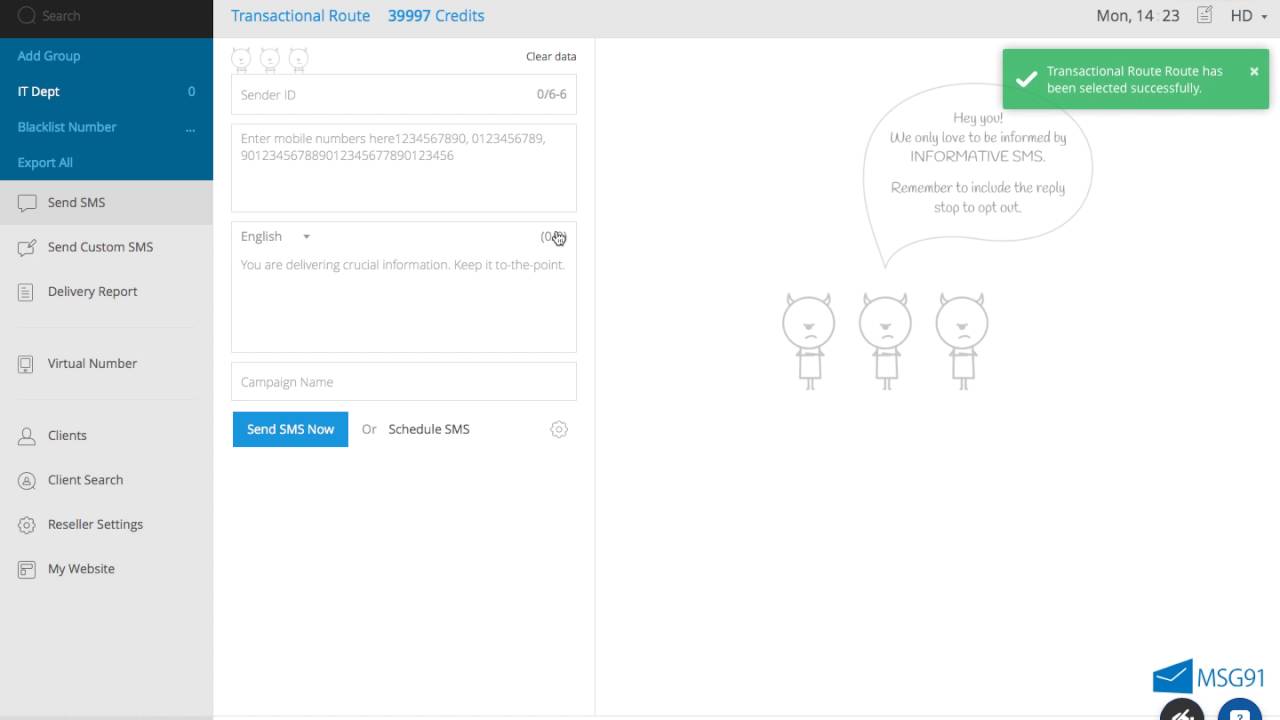1280x720 pixels.
Task: Go to My Website
Action: pos(106,569)
